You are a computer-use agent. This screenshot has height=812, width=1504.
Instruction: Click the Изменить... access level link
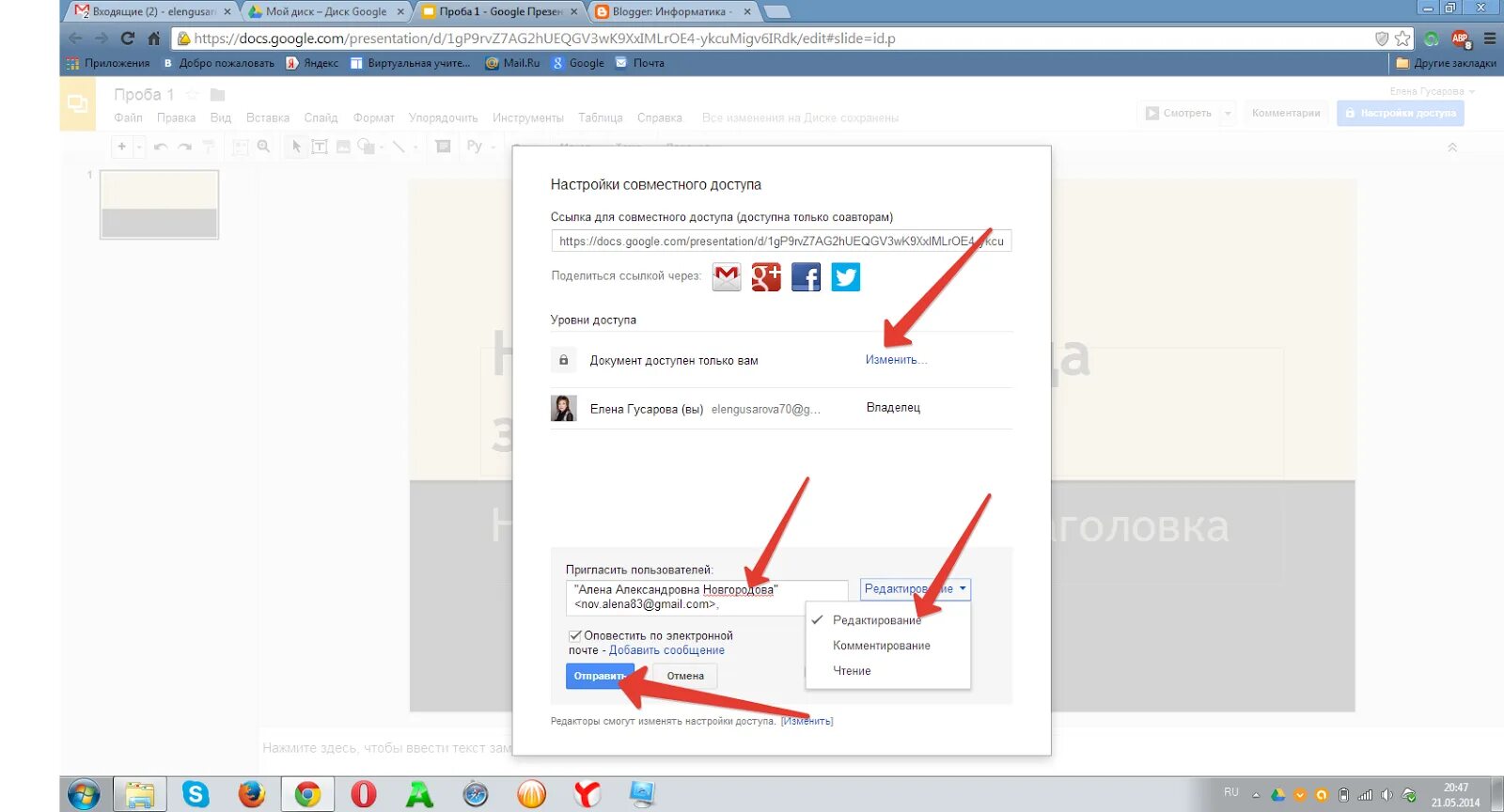(x=896, y=360)
